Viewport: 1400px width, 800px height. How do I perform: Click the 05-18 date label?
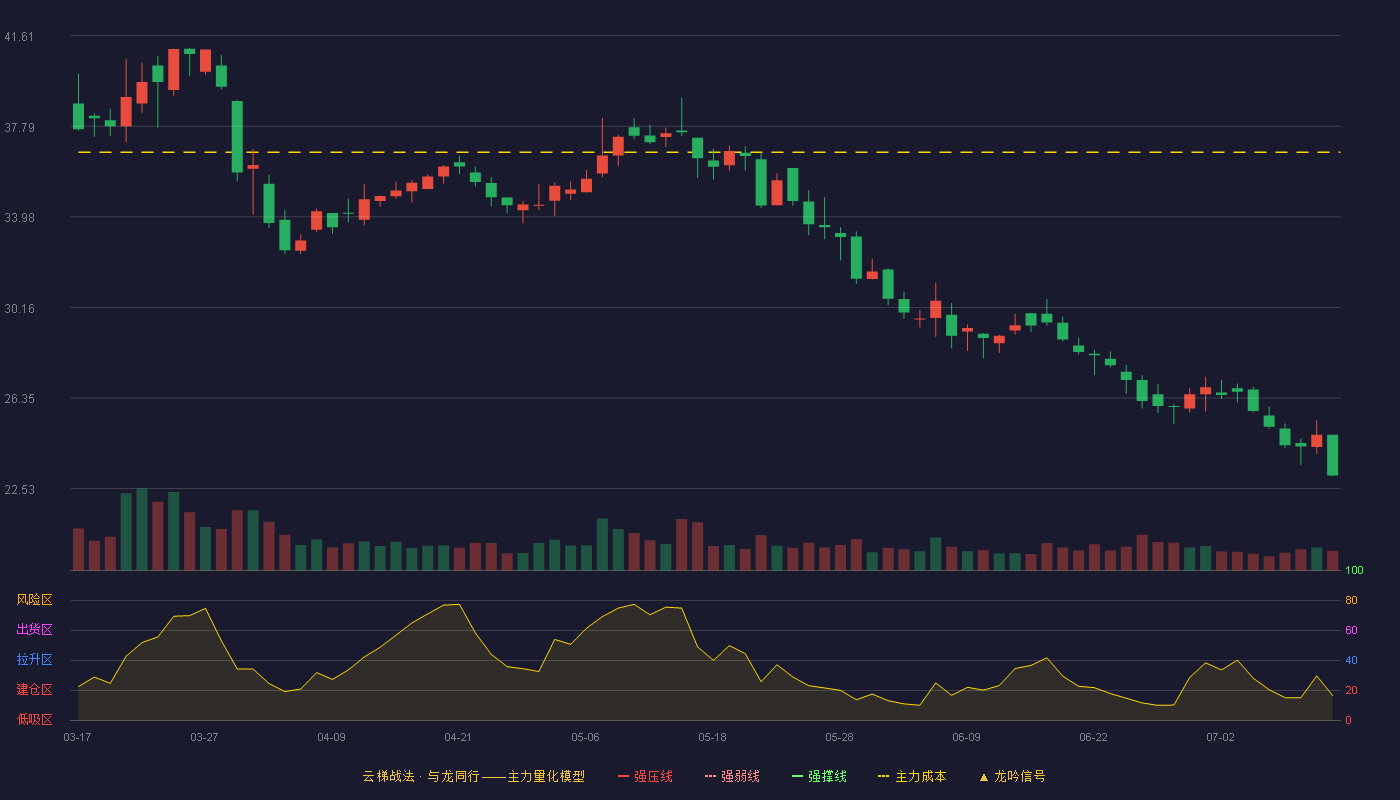pyautogui.click(x=712, y=737)
